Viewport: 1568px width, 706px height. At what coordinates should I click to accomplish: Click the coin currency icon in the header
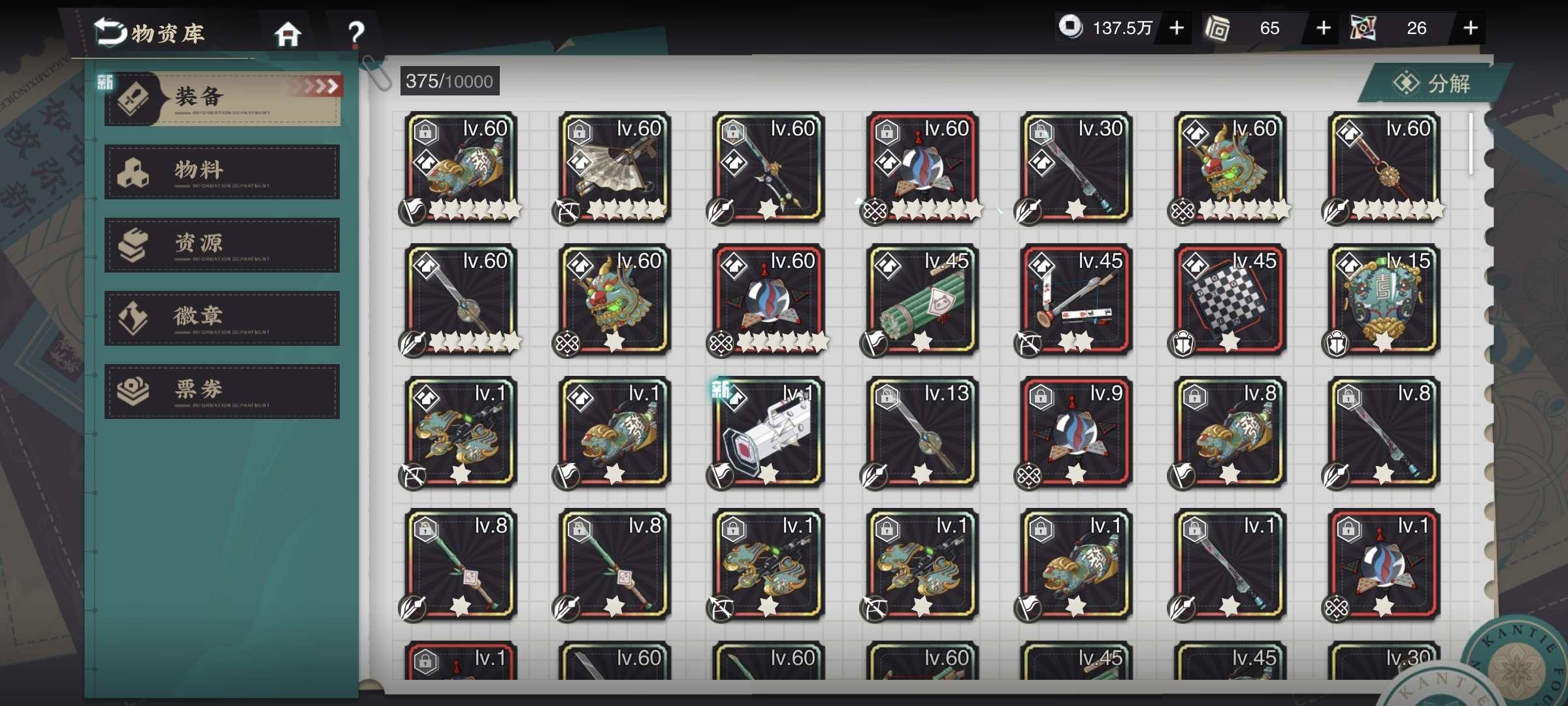pyautogui.click(x=1070, y=27)
